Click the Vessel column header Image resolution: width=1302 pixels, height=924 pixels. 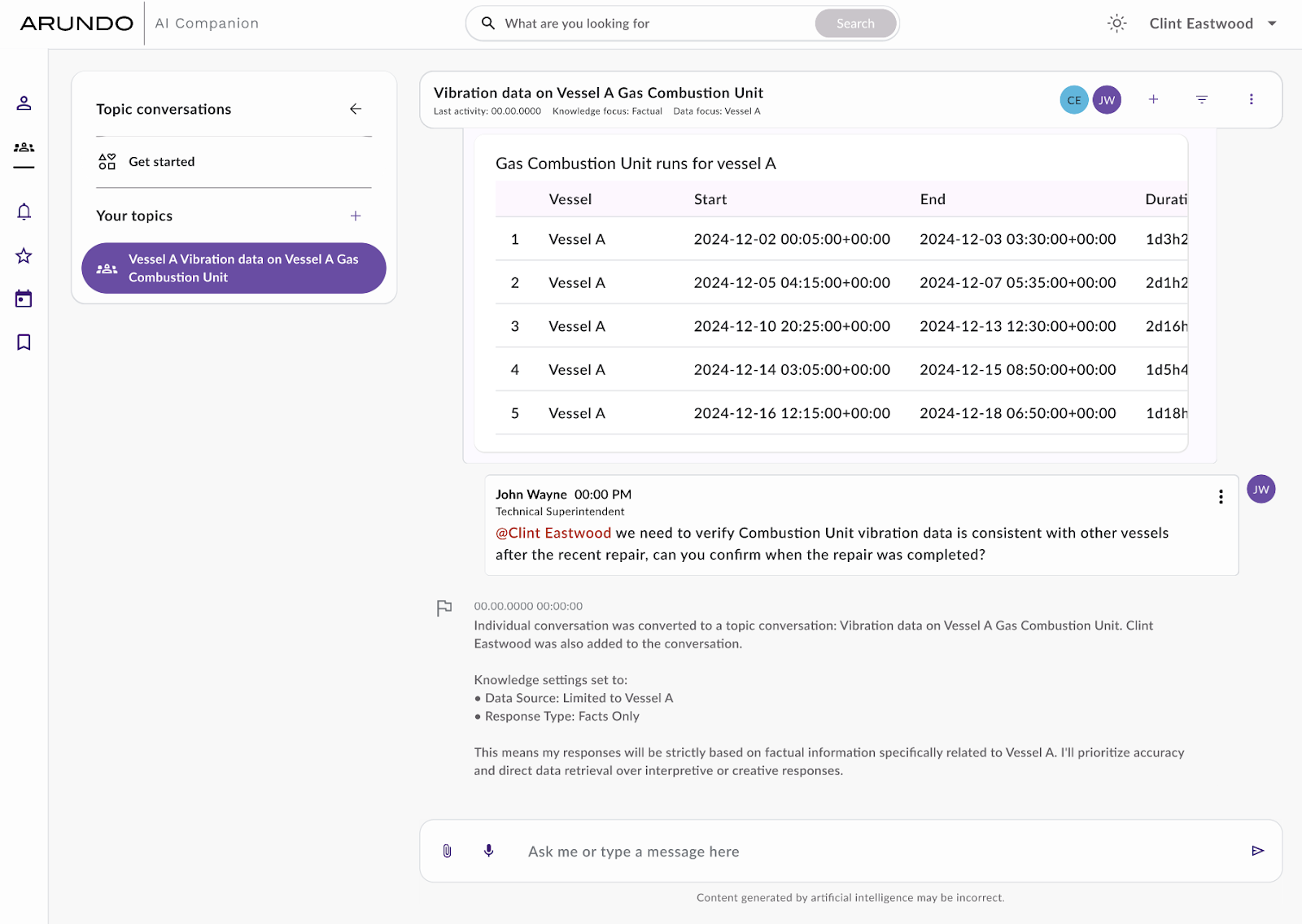coord(570,199)
